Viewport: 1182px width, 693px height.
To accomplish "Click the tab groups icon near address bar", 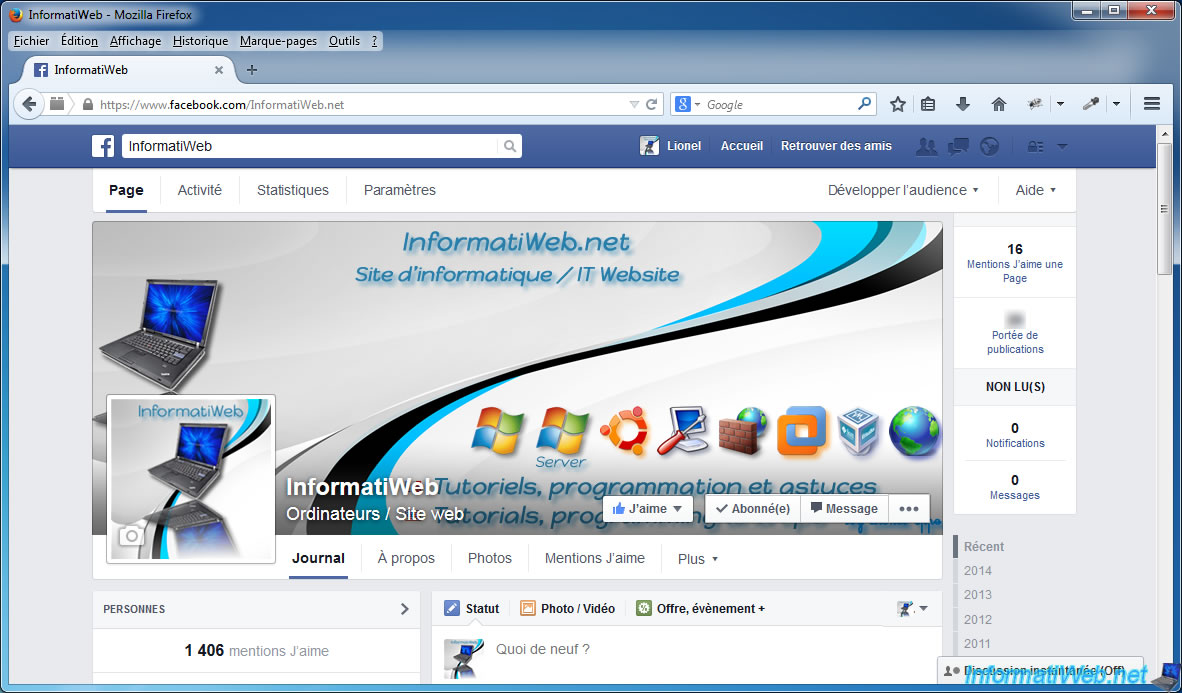I will tap(57, 104).
